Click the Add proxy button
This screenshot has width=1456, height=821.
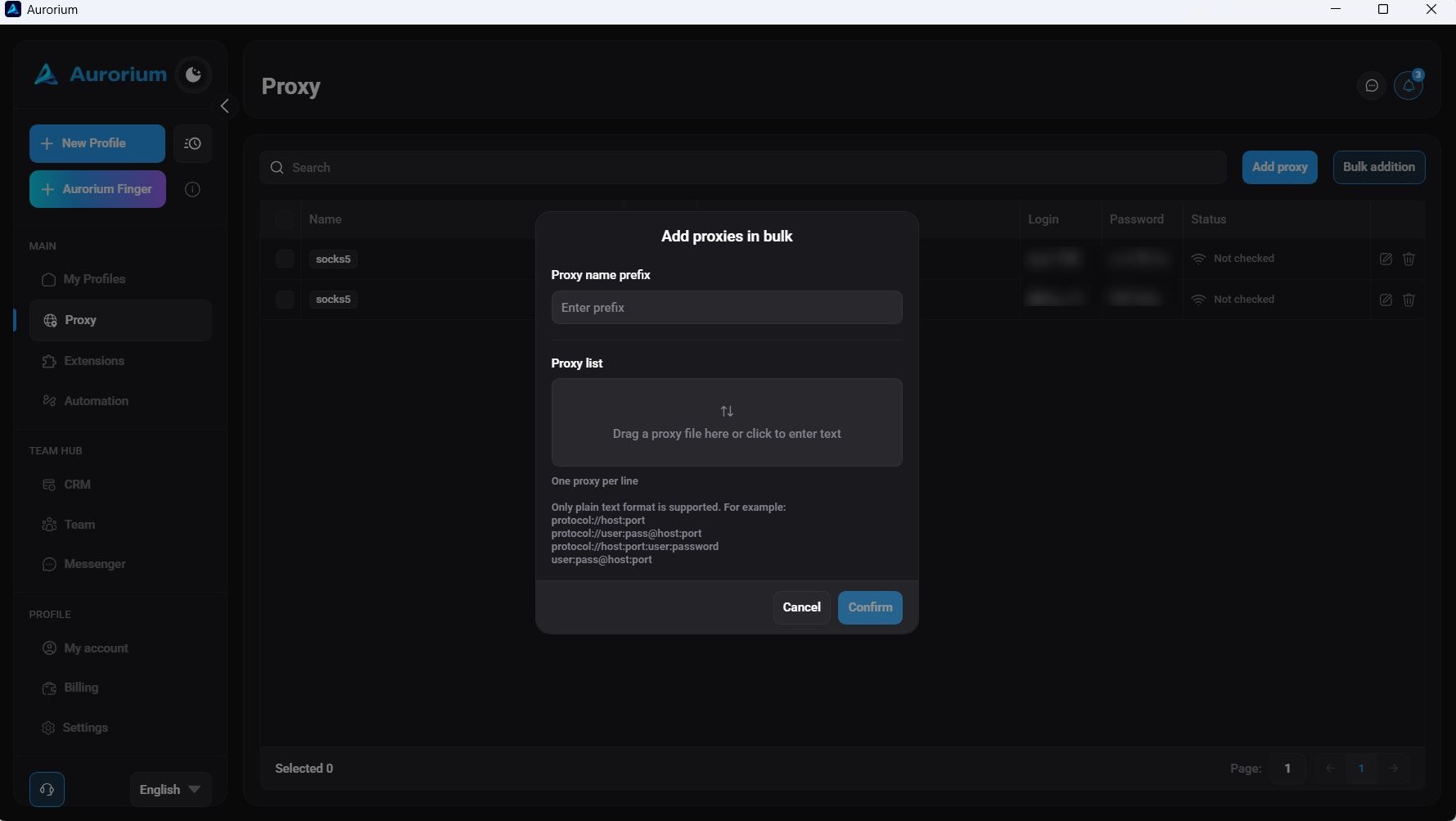point(1280,168)
